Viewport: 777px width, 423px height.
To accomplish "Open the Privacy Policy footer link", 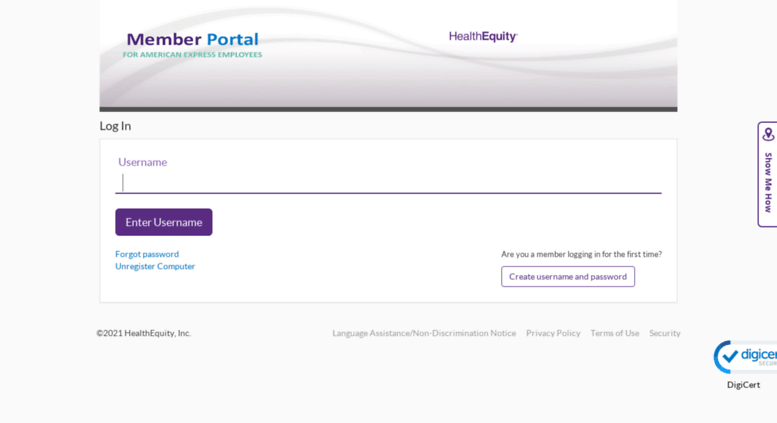I will coord(553,333).
